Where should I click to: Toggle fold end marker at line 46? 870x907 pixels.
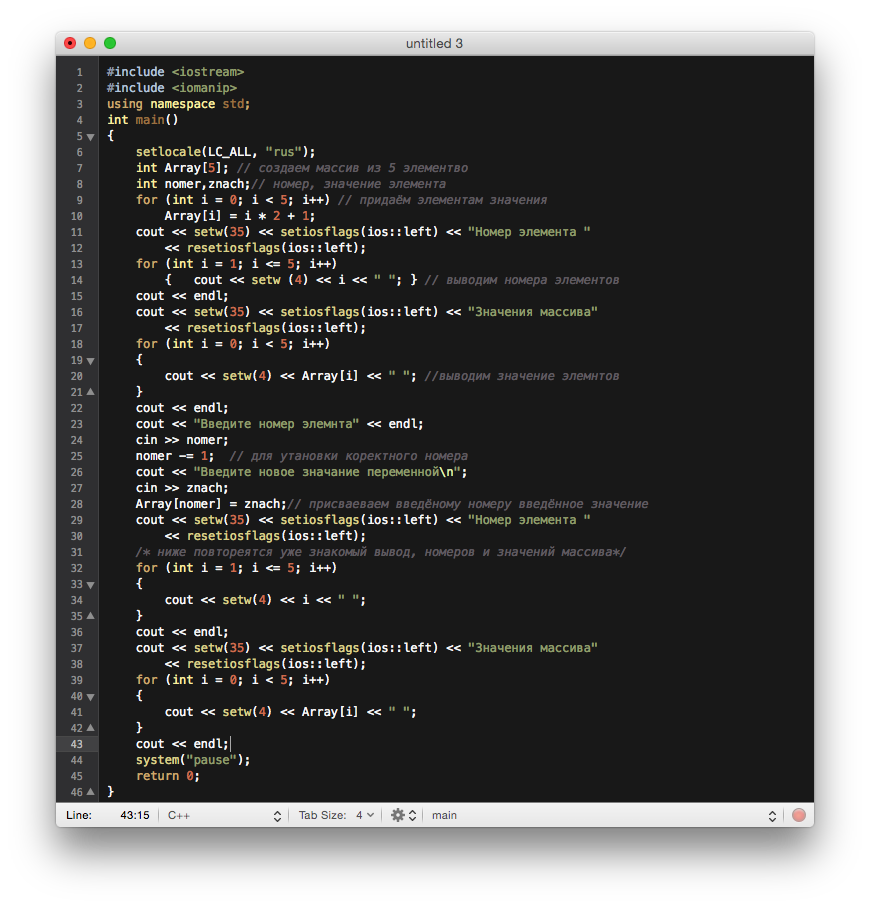(x=90, y=792)
